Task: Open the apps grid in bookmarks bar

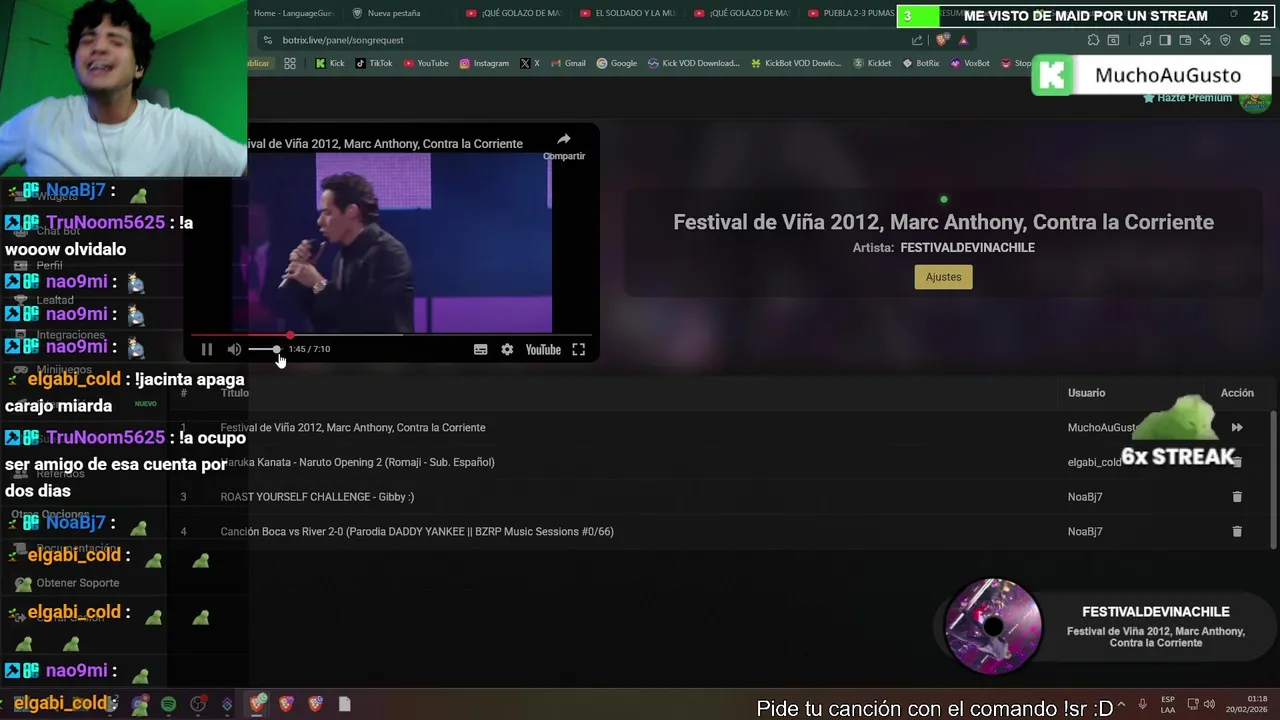Action: [x=290, y=63]
